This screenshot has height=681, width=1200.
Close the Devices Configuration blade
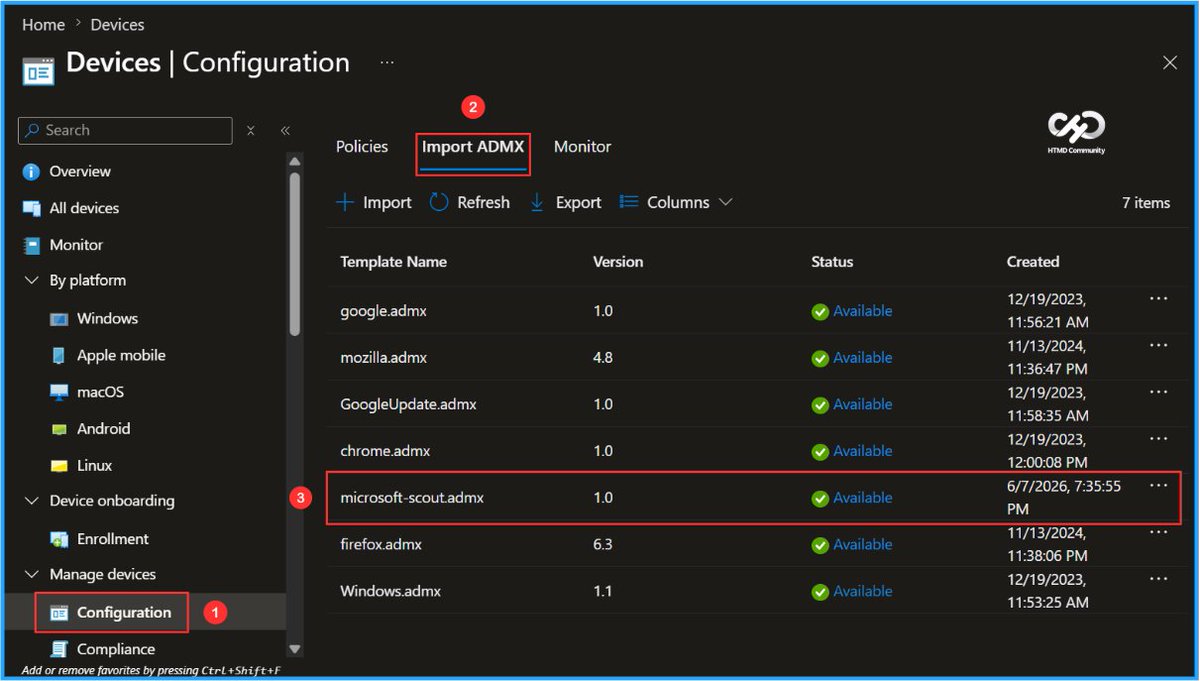[1170, 63]
